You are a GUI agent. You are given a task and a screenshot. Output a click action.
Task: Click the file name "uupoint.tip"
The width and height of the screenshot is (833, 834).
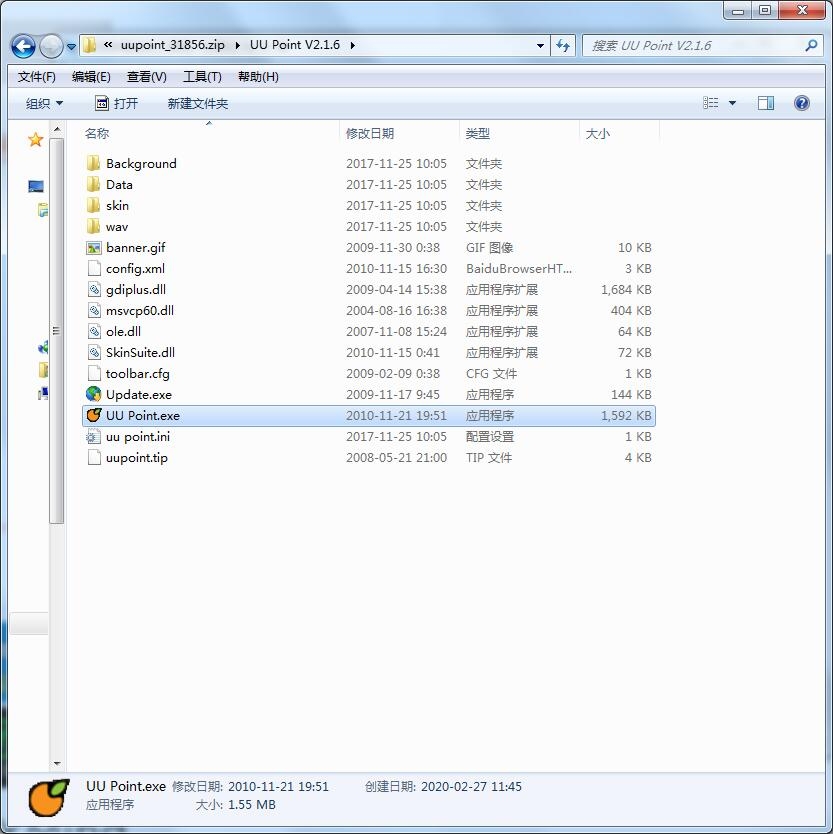tap(137, 458)
